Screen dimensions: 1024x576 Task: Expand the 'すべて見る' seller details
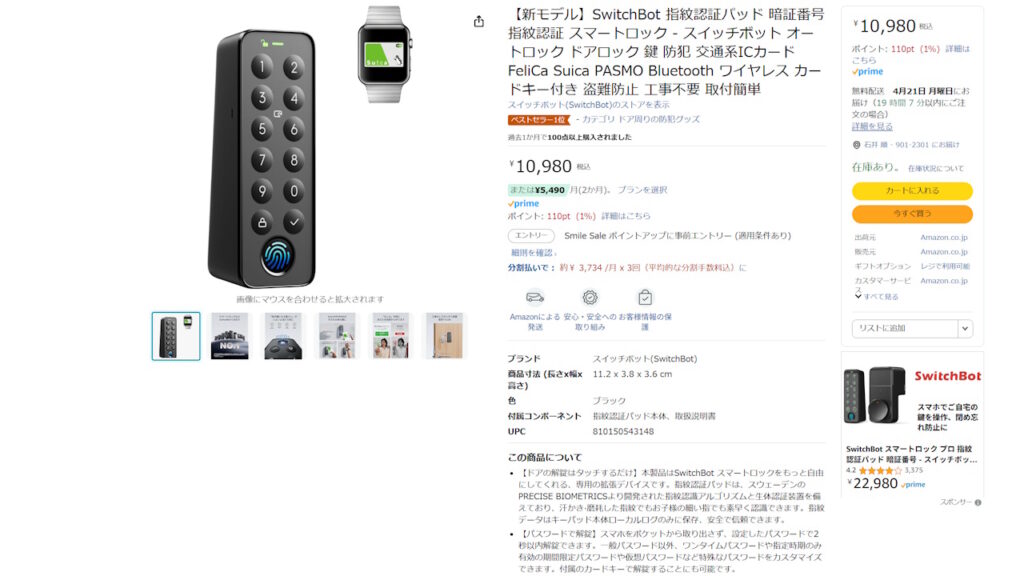(876, 296)
